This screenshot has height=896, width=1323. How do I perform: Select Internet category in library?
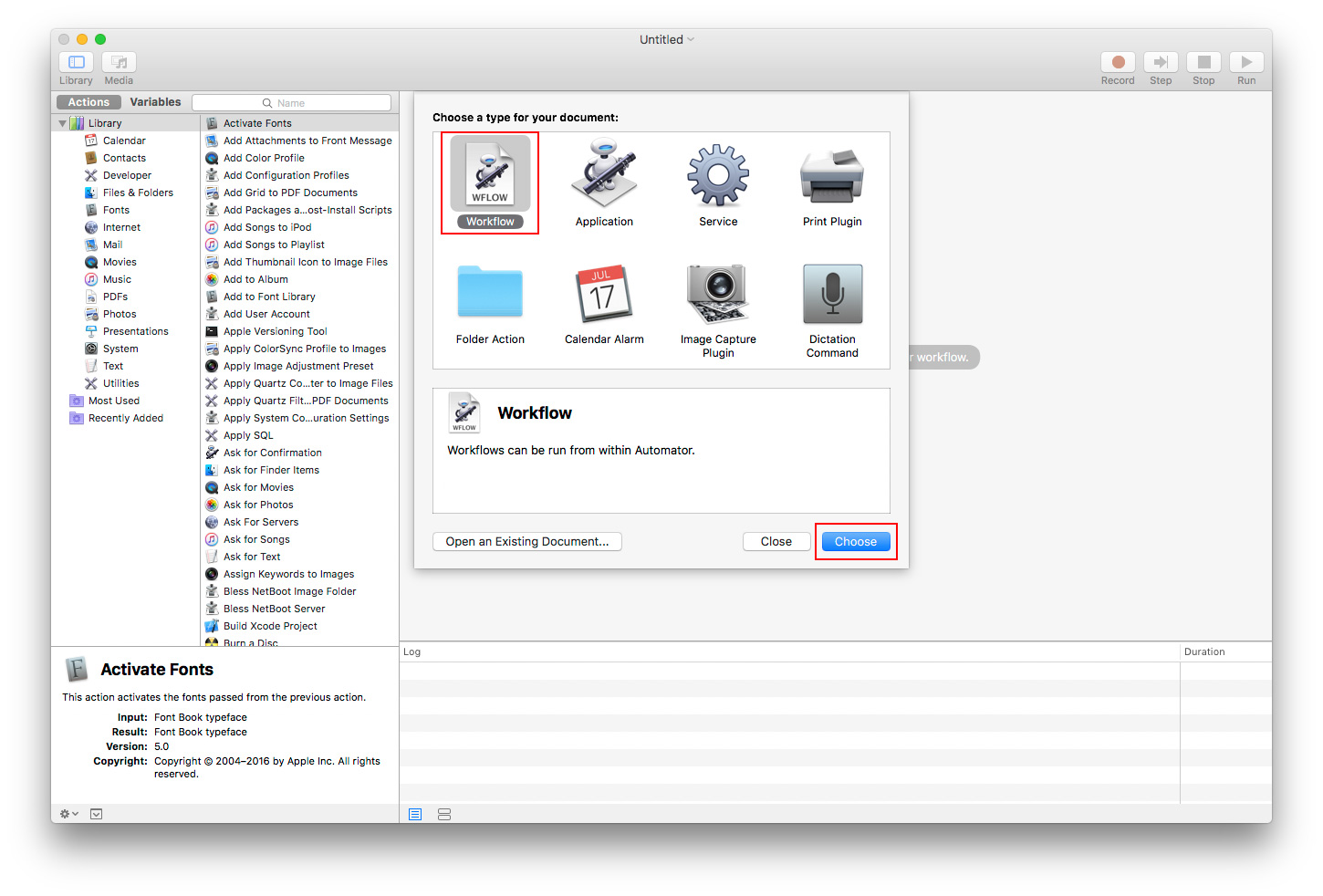[x=122, y=227]
